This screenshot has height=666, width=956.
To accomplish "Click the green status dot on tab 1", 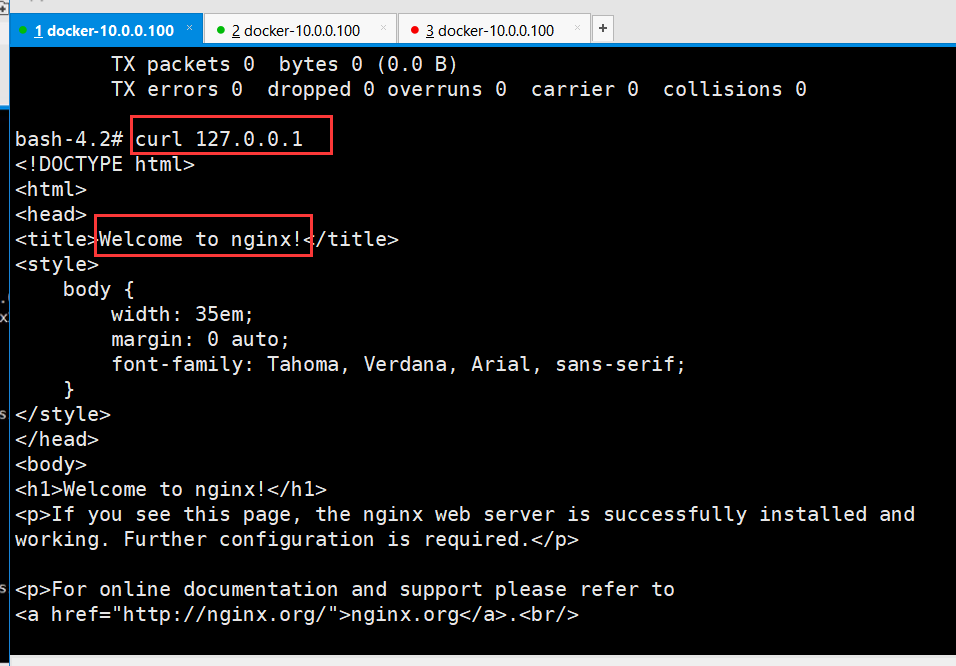I will [23, 30].
